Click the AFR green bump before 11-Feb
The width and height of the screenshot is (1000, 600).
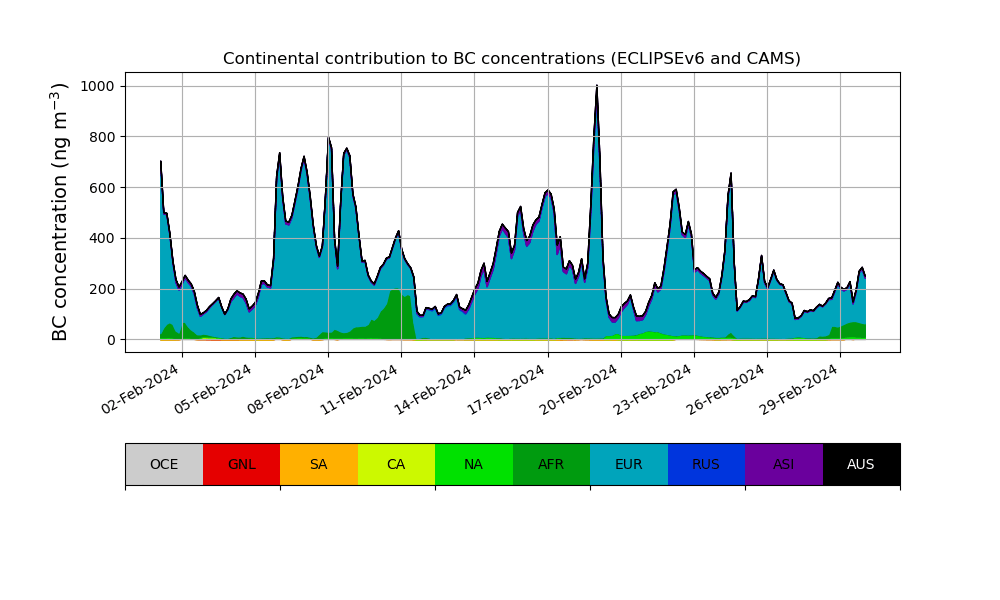point(394,316)
